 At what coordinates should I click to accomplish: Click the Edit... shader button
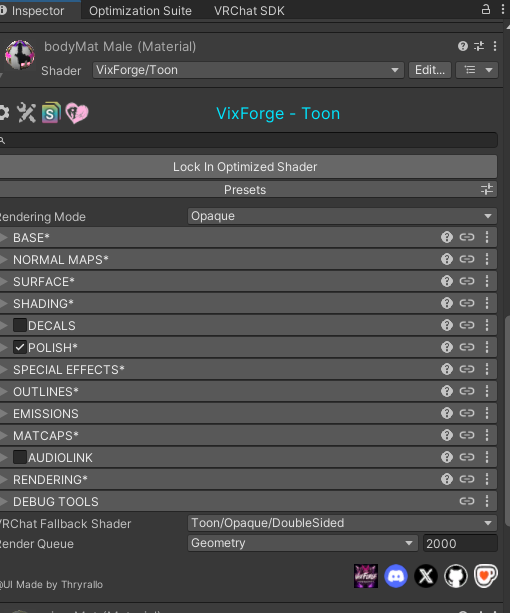[x=429, y=70]
